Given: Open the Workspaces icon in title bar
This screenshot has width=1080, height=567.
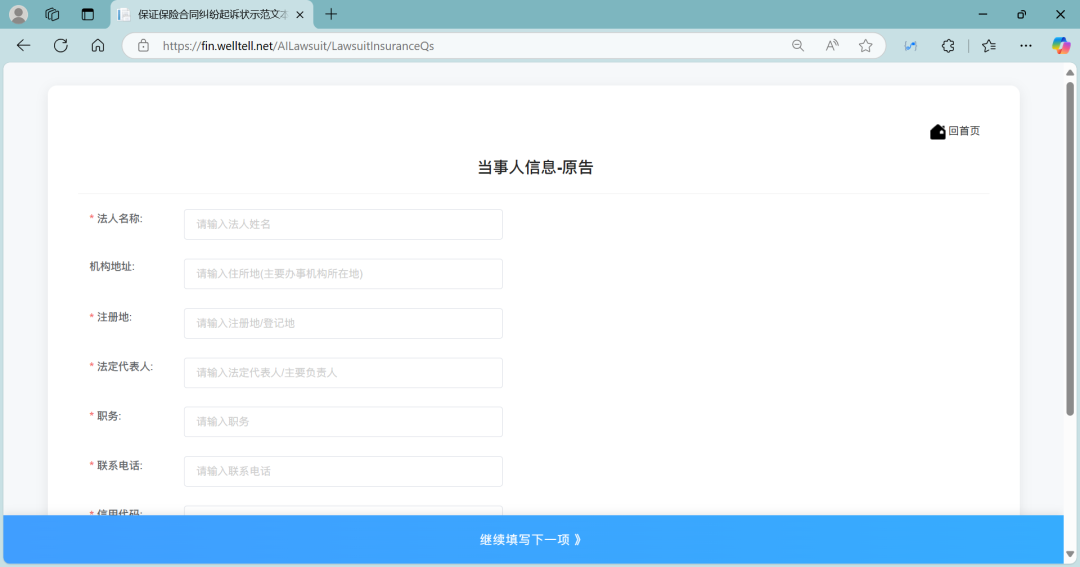Looking at the screenshot, I should (x=53, y=14).
